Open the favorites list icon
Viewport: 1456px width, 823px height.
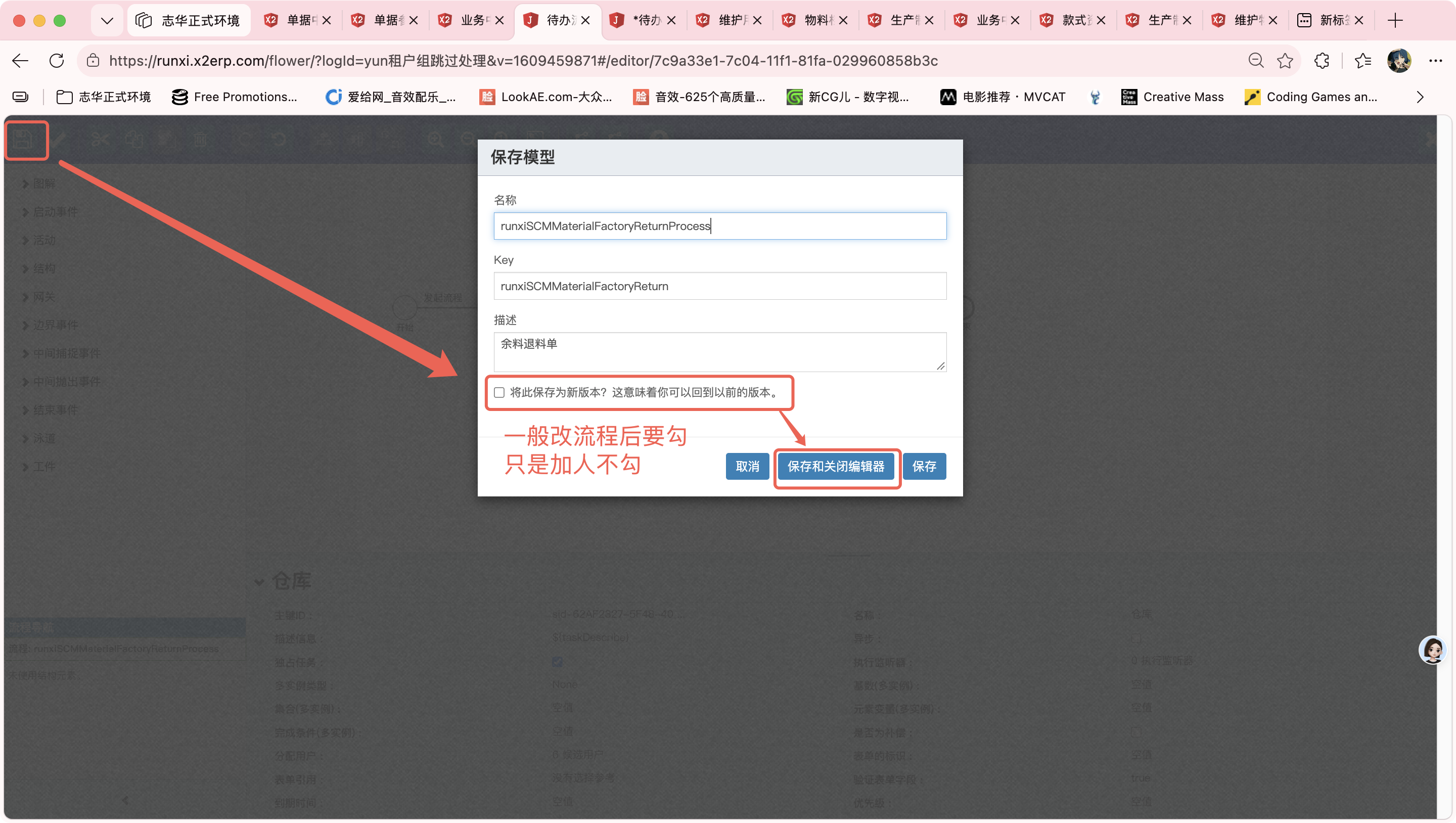pos(1363,61)
